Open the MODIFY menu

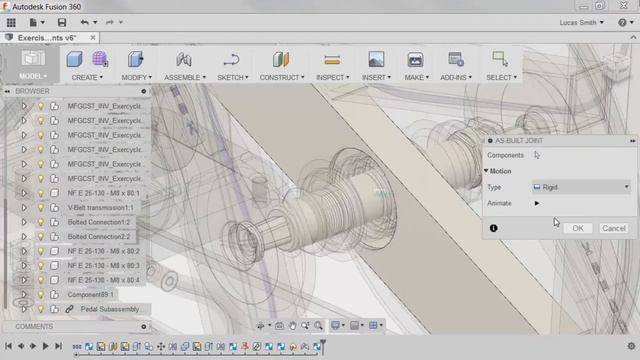(x=136, y=77)
